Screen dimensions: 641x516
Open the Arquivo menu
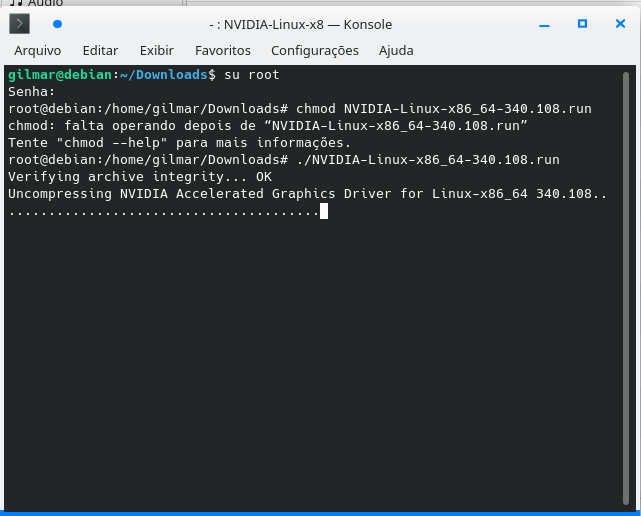(x=38, y=51)
